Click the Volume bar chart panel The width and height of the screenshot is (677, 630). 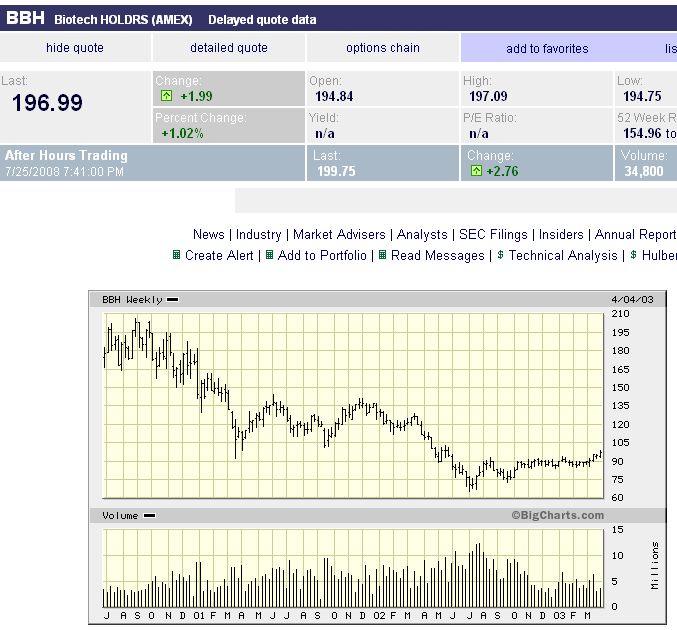click(x=355, y=568)
